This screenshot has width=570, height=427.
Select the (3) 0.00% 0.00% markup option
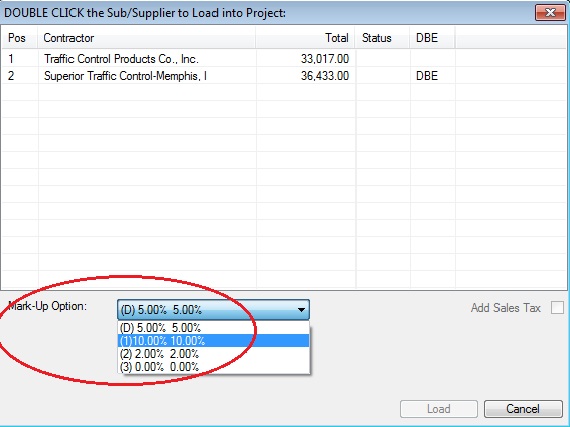coord(213,367)
